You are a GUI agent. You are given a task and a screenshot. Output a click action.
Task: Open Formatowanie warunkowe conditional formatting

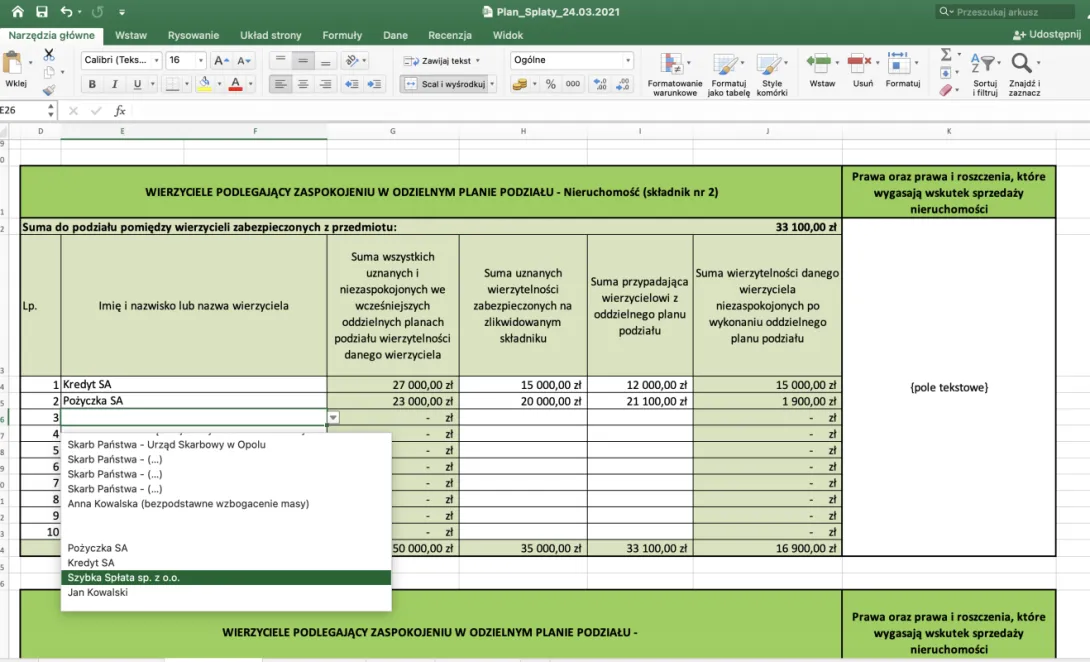[675, 74]
